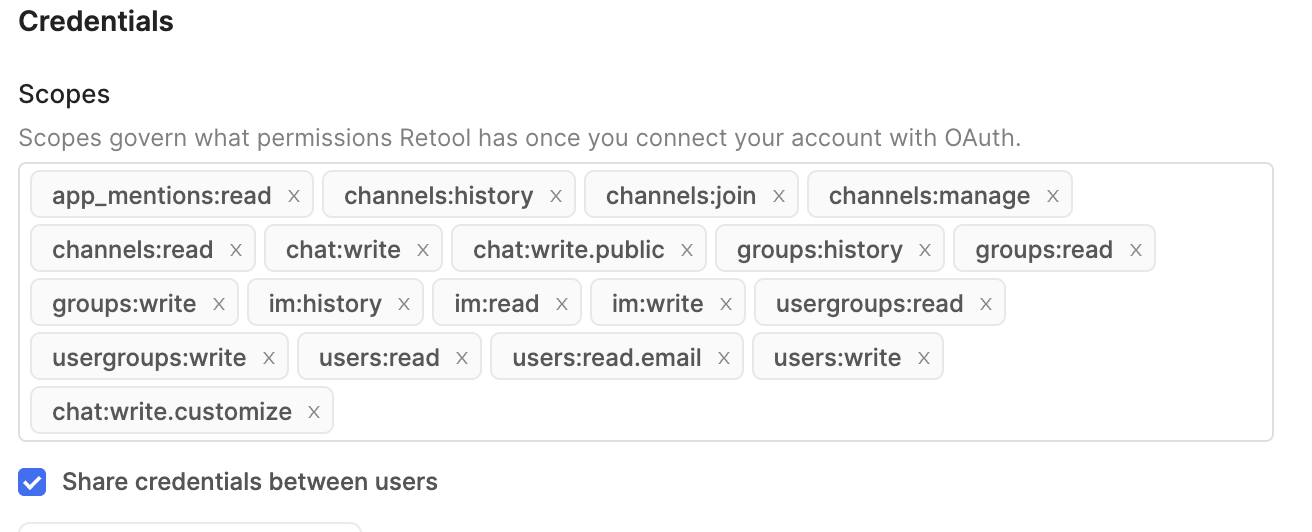Viewport: 1312px width, 532px height.
Task: Delete the usergroups:read scope tag
Action: (x=986, y=304)
